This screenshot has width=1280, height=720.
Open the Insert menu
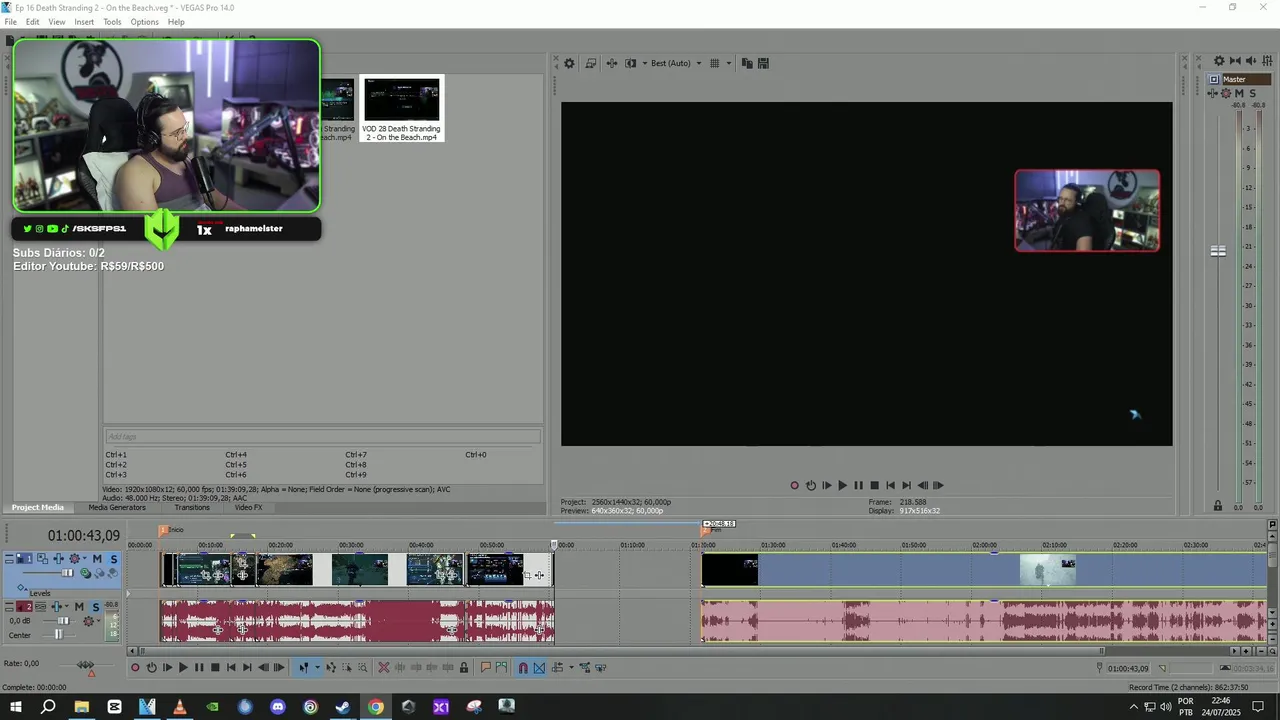84,22
